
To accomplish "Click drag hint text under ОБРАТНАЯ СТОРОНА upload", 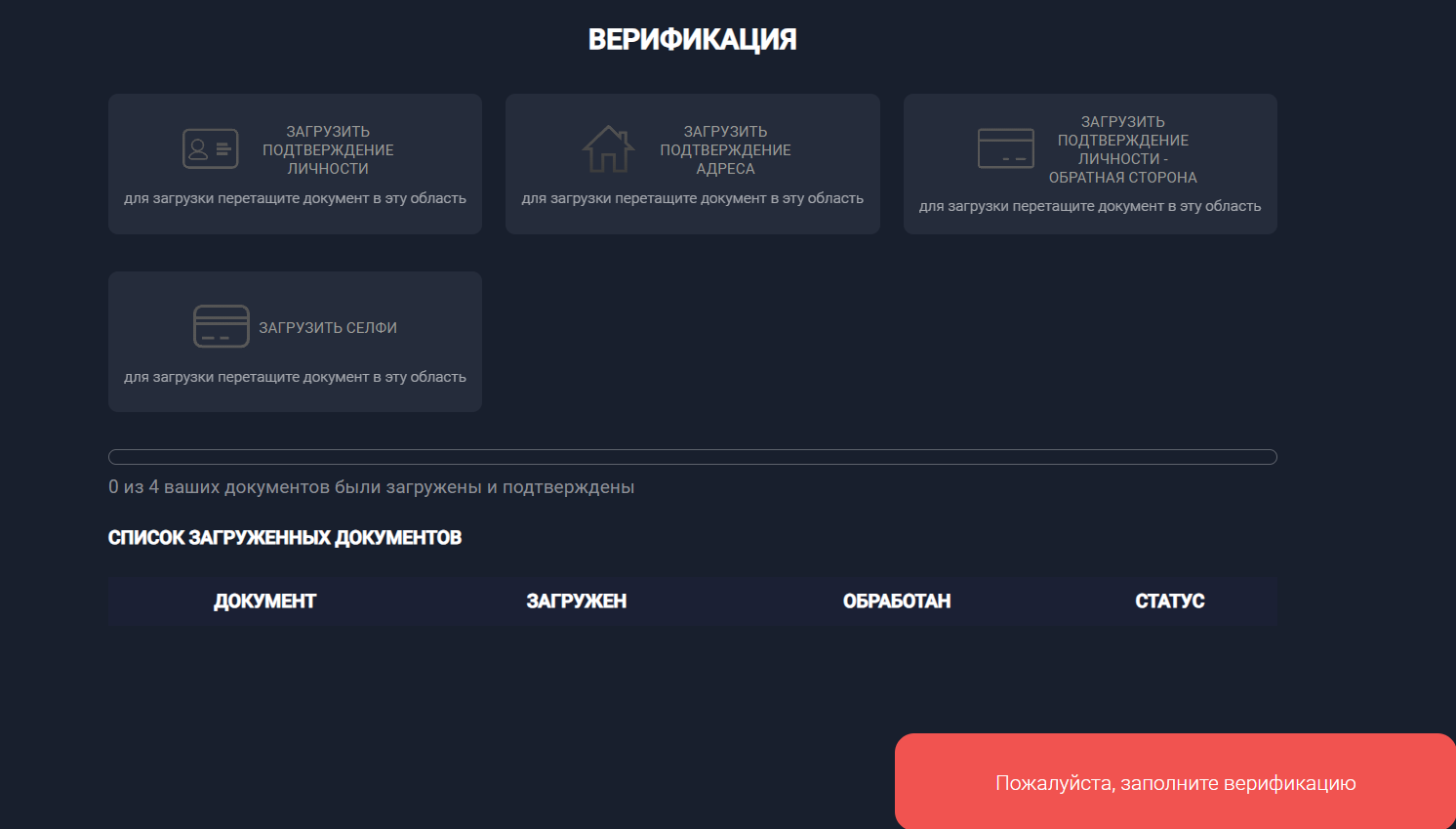I will click(1090, 206).
